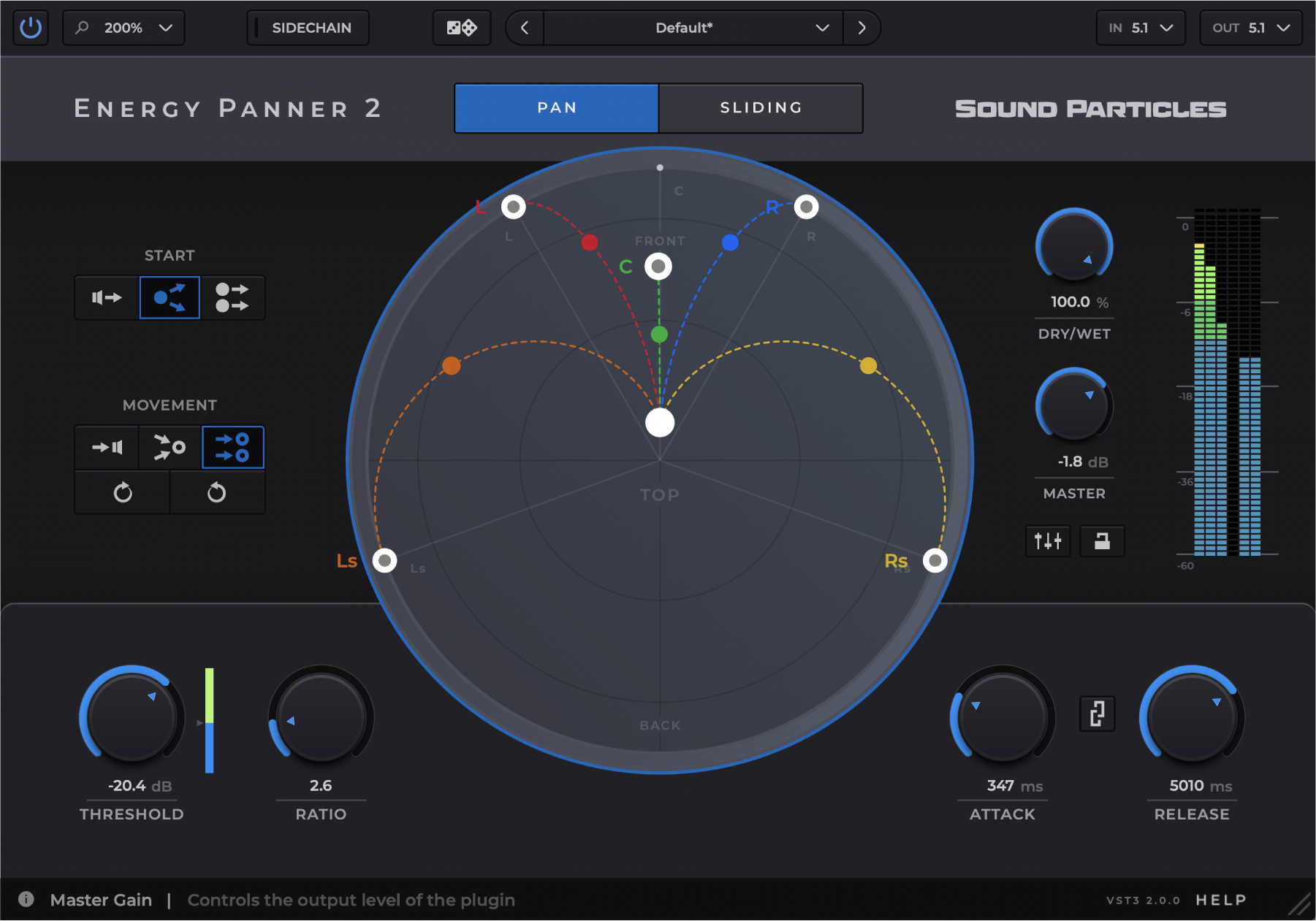This screenshot has width=1316, height=921.
Task: Switch to the SLIDING tab
Action: tap(761, 108)
